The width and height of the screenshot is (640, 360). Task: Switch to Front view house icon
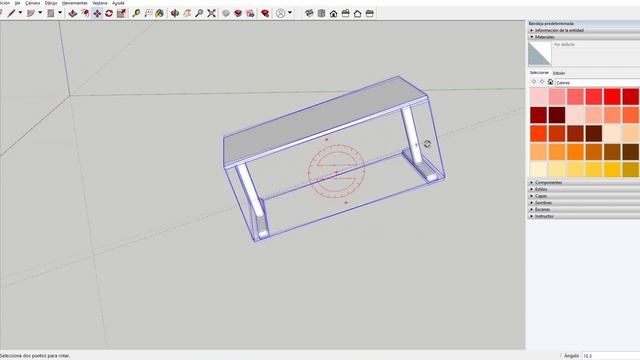tap(333, 13)
